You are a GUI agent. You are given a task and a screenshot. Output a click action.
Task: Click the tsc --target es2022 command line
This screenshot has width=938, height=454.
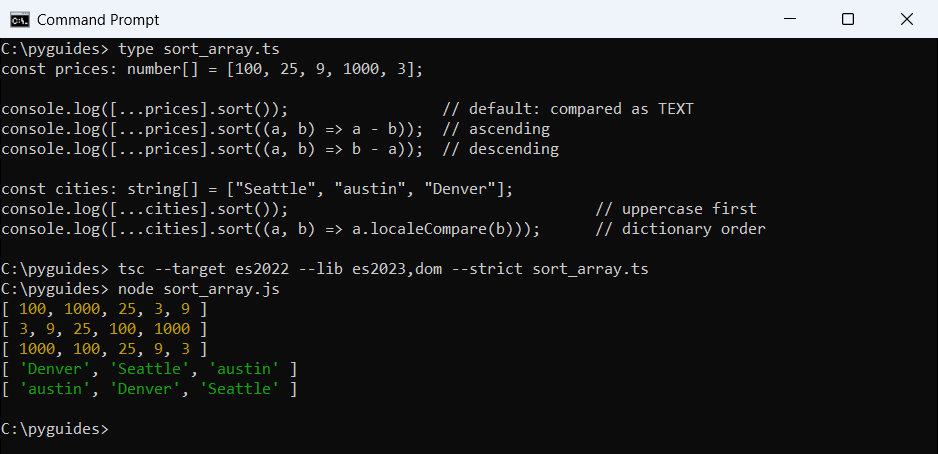pyautogui.click(x=325, y=269)
